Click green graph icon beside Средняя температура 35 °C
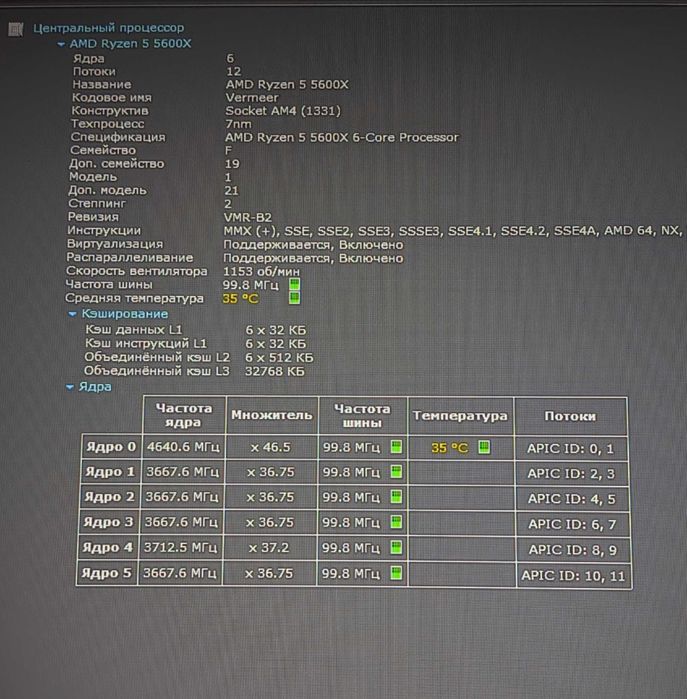The height and width of the screenshot is (699, 687). click(294, 298)
